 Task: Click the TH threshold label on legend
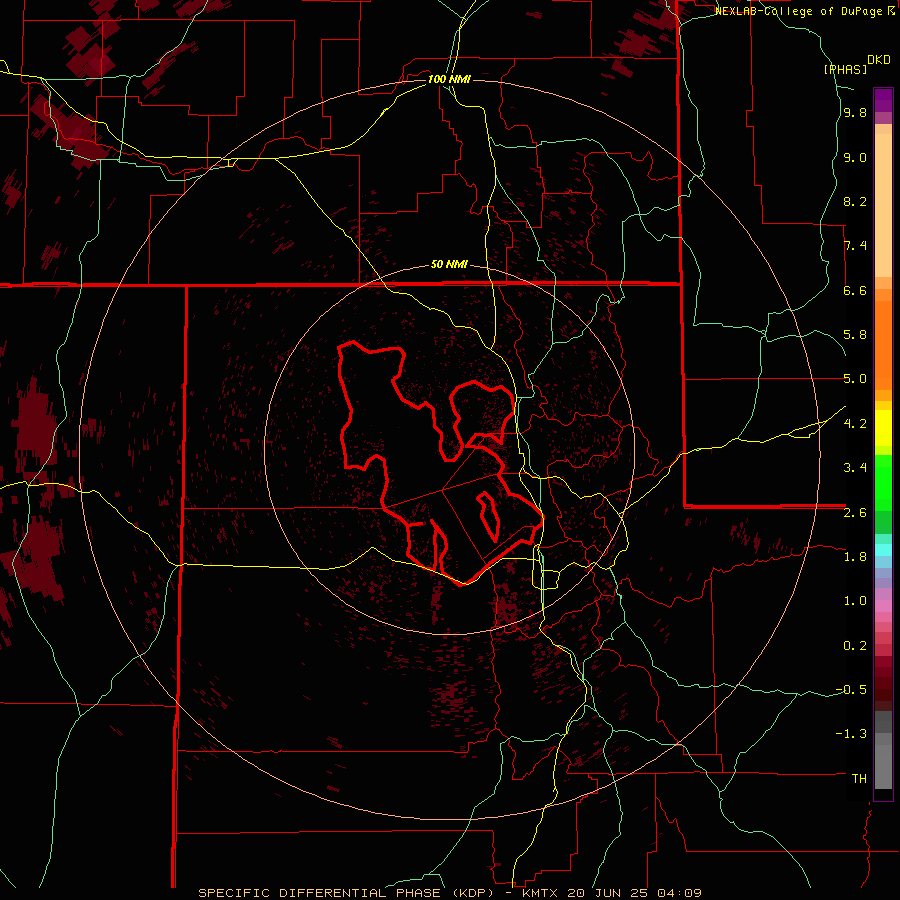pos(859,779)
